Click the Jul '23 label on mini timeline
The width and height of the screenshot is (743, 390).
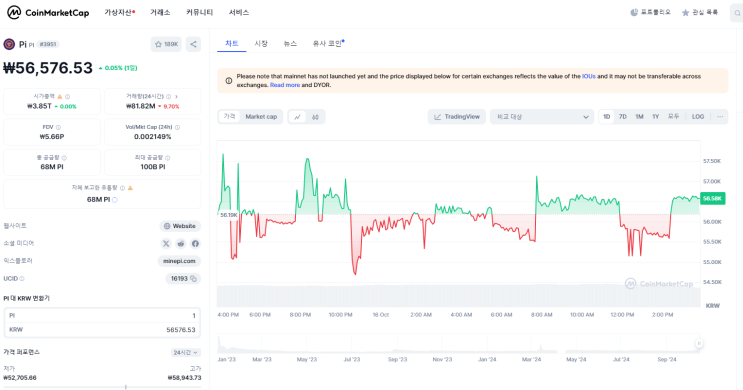click(x=352, y=360)
